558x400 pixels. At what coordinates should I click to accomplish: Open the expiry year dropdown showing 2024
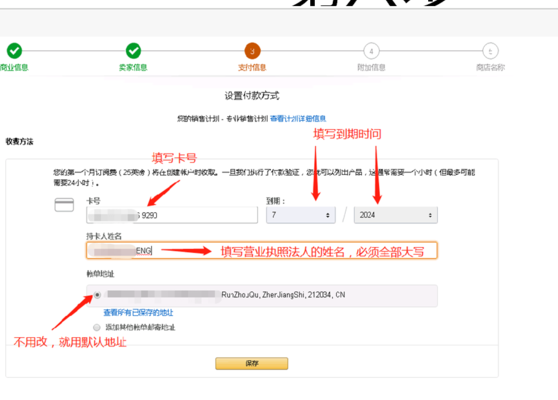click(x=396, y=215)
